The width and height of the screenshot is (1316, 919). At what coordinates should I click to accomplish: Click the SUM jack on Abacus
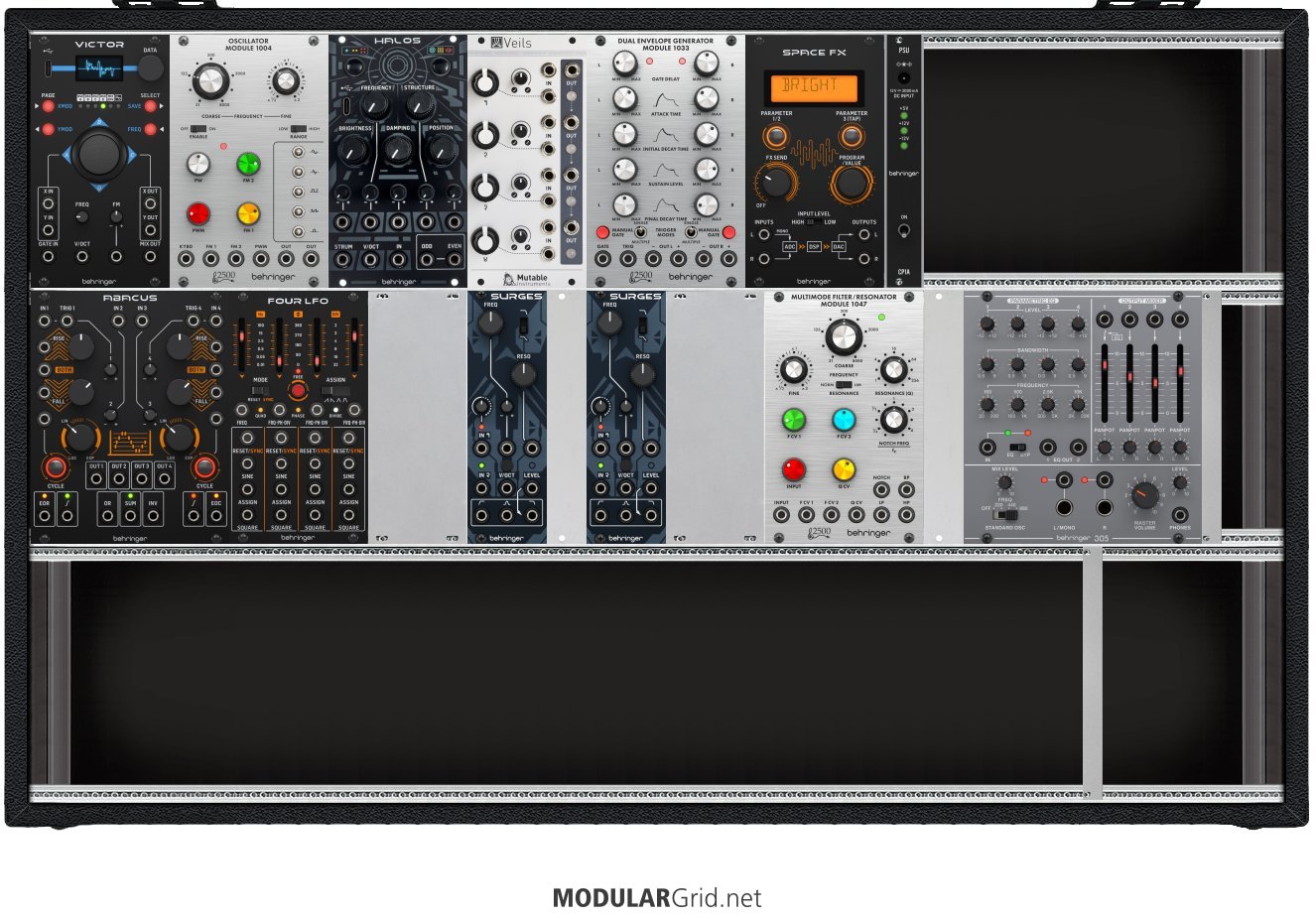pos(130,516)
